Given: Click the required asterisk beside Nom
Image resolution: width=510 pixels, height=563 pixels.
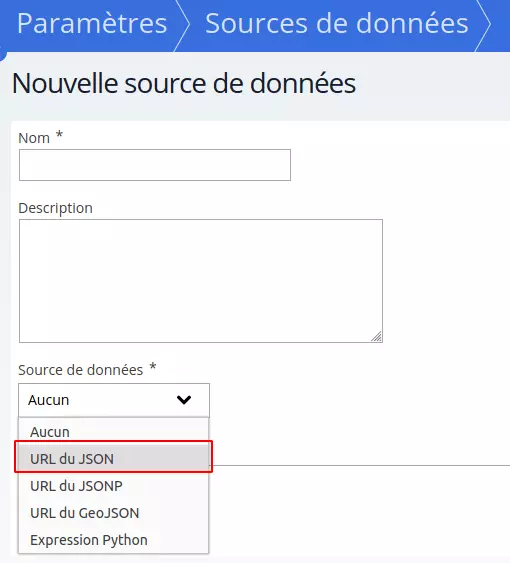Looking at the screenshot, I should tap(59, 135).
